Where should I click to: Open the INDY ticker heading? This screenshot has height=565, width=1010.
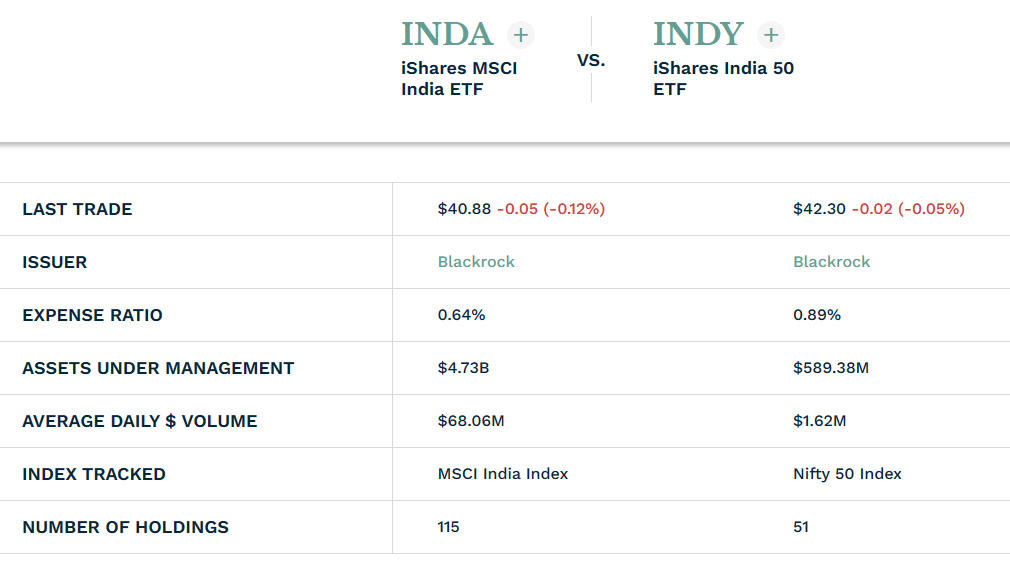[x=698, y=34]
